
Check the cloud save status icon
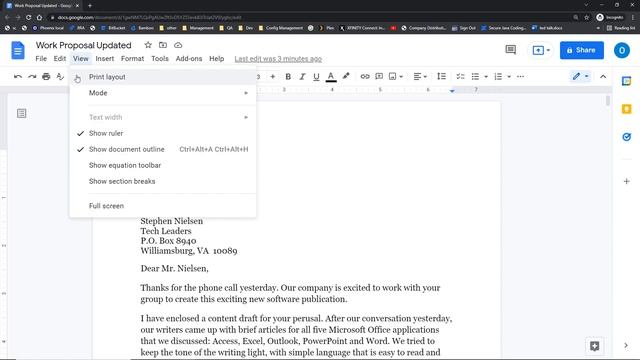(x=178, y=45)
